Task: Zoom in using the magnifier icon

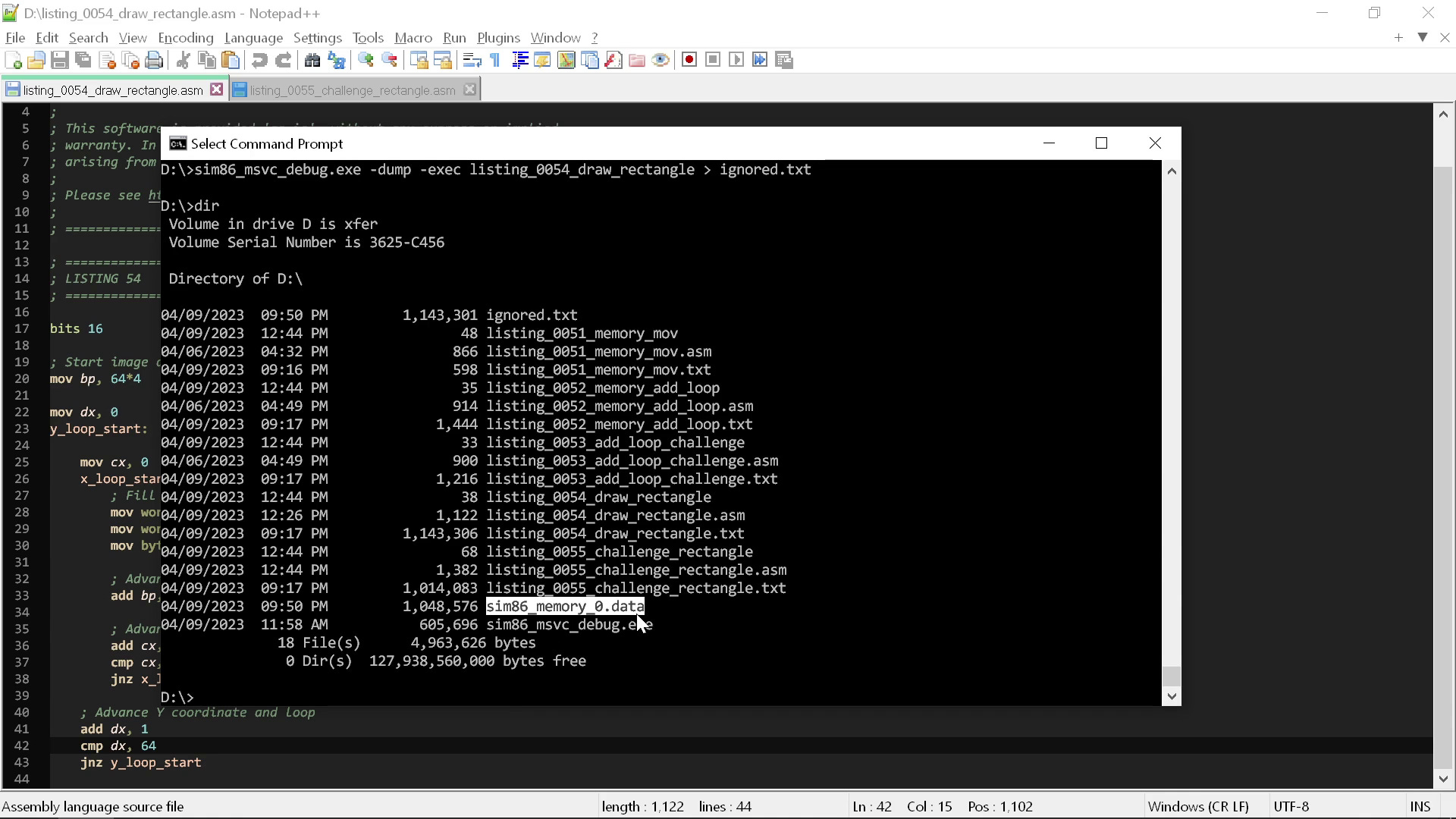Action: (366, 59)
